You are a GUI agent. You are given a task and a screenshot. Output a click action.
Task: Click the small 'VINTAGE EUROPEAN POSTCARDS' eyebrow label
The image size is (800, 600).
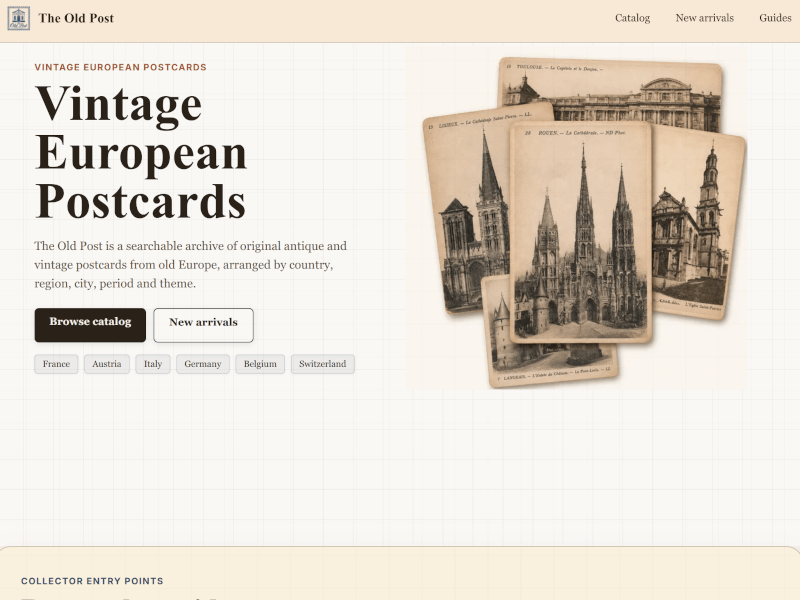[x=120, y=67]
